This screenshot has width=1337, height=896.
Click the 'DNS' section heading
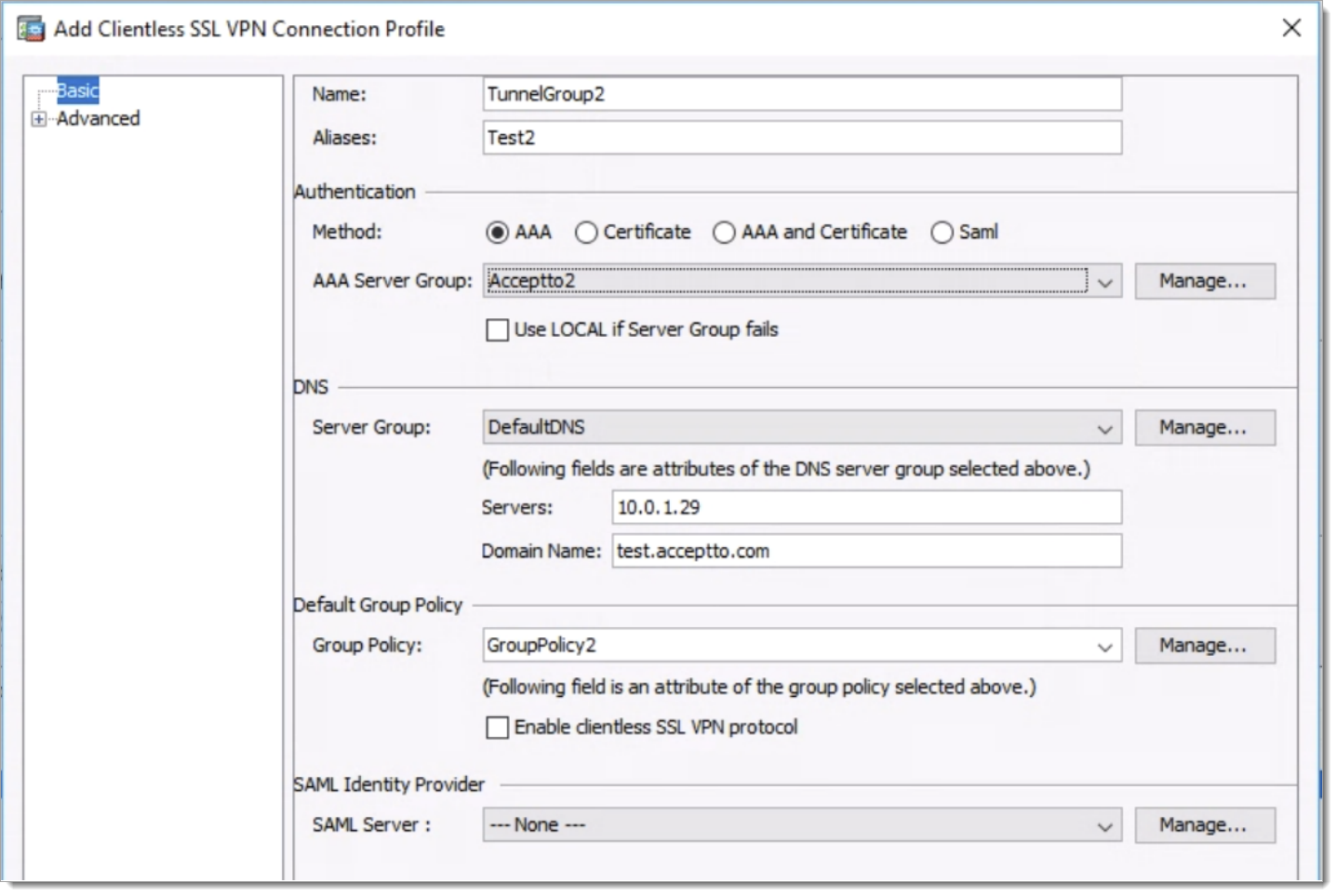pyautogui.click(x=311, y=388)
